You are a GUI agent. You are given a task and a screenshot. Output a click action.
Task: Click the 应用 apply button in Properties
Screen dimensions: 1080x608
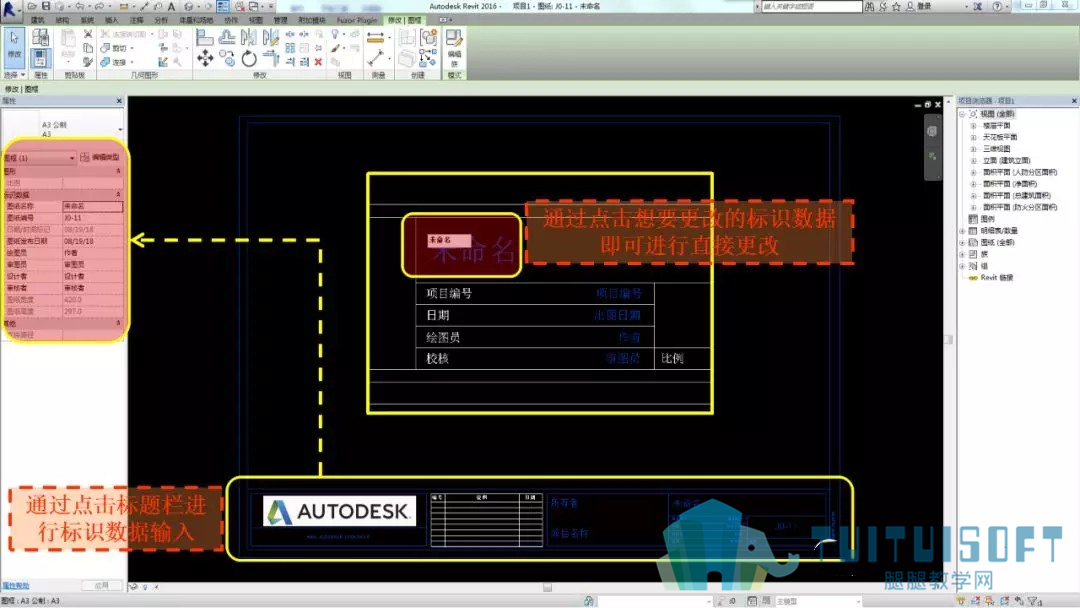pos(101,585)
